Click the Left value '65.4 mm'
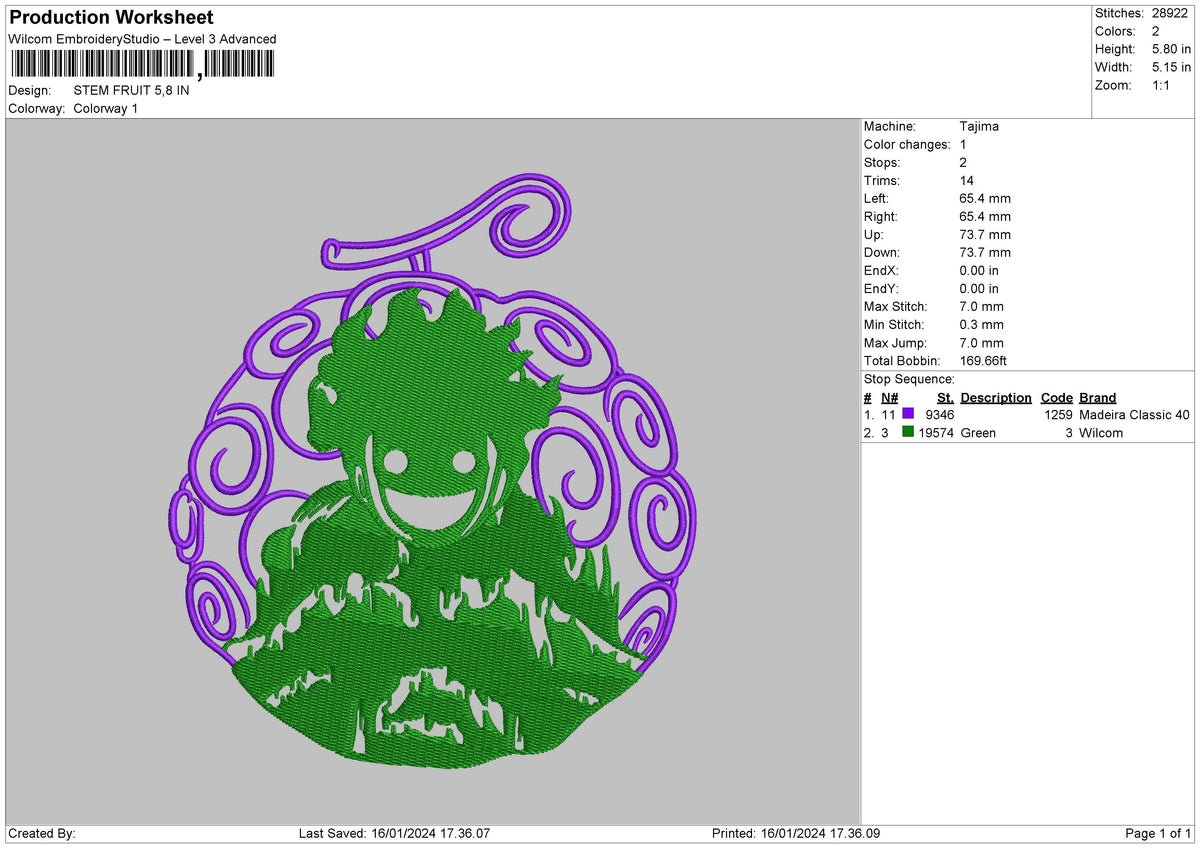The width and height of the screenshot is (1200, 848). (985, 198)
